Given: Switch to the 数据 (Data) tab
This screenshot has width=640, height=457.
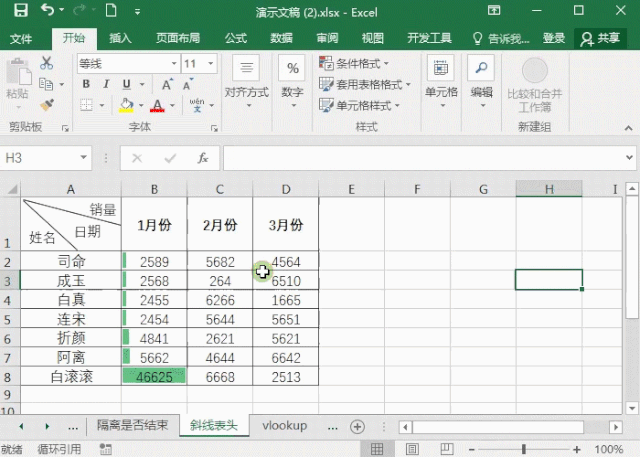Looking at the screenshot, I should [x=281, y=39].
